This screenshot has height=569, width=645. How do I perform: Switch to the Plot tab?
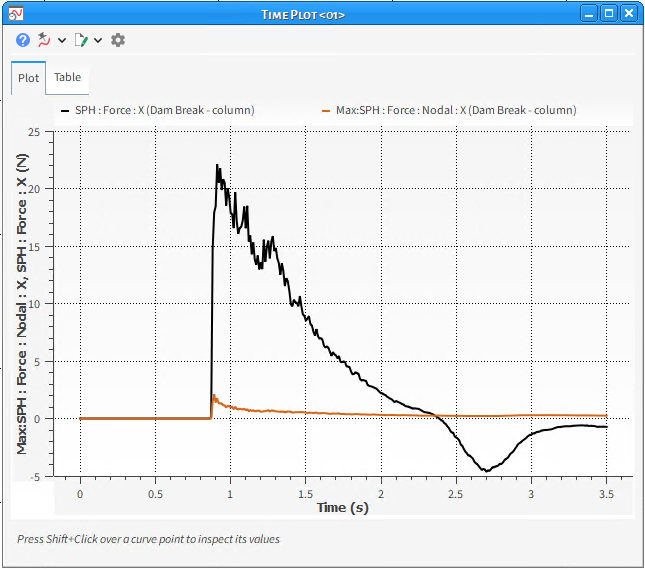(28, 78)
